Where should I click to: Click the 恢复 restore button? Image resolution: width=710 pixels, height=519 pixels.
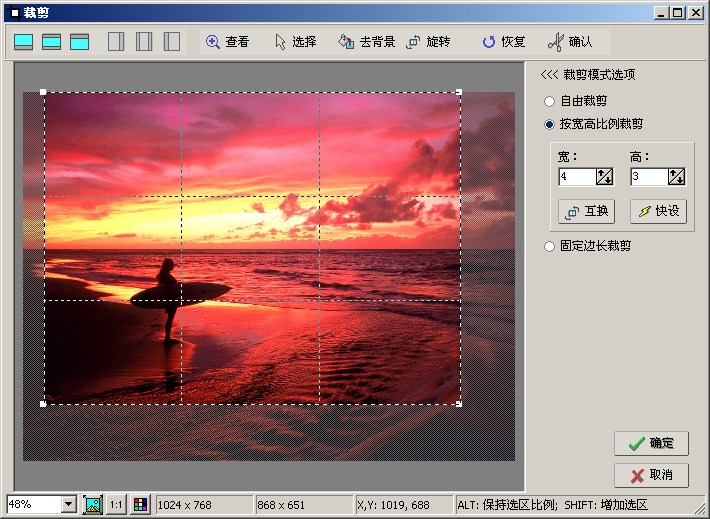[503, 42]
